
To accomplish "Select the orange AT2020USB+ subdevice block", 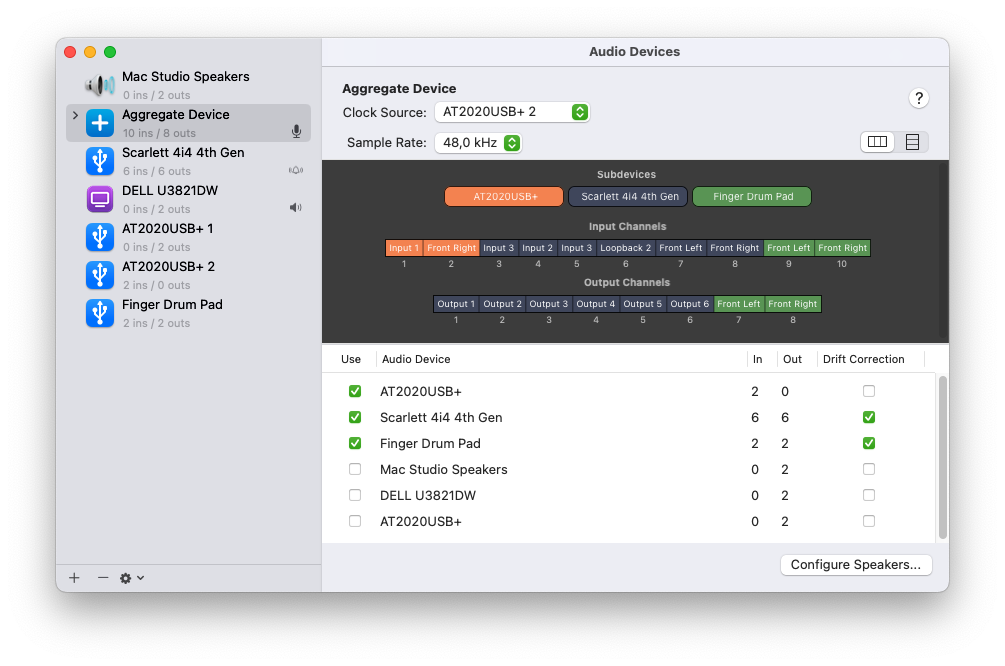I will click(504, 197).
